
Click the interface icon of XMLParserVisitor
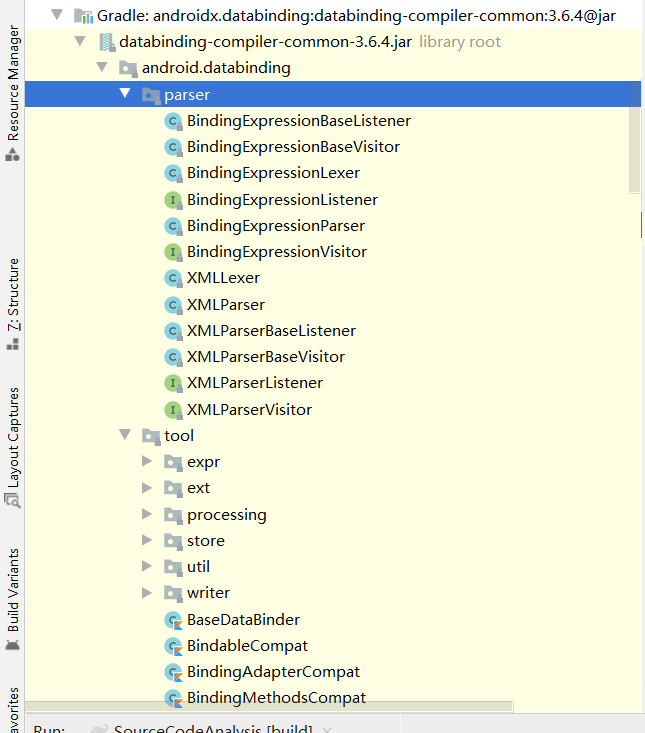tap(173, 410)
